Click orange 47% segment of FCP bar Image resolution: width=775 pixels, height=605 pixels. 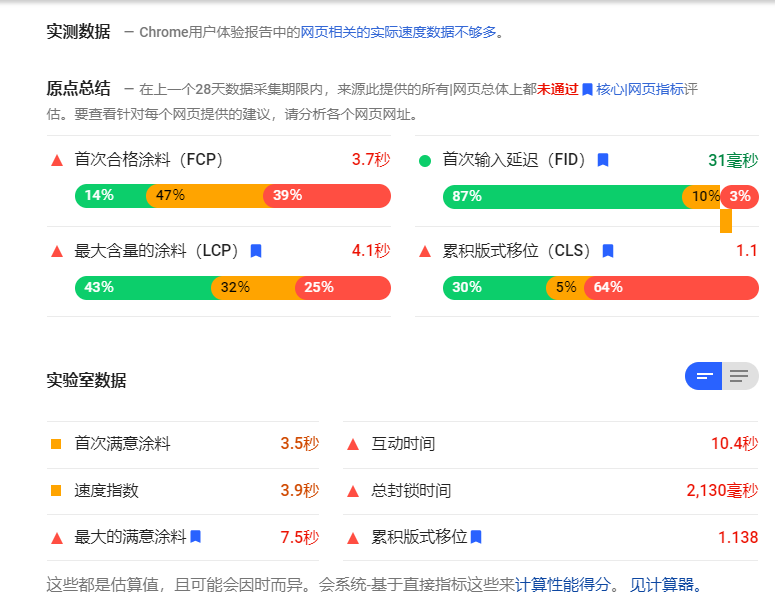coord(205,195)
